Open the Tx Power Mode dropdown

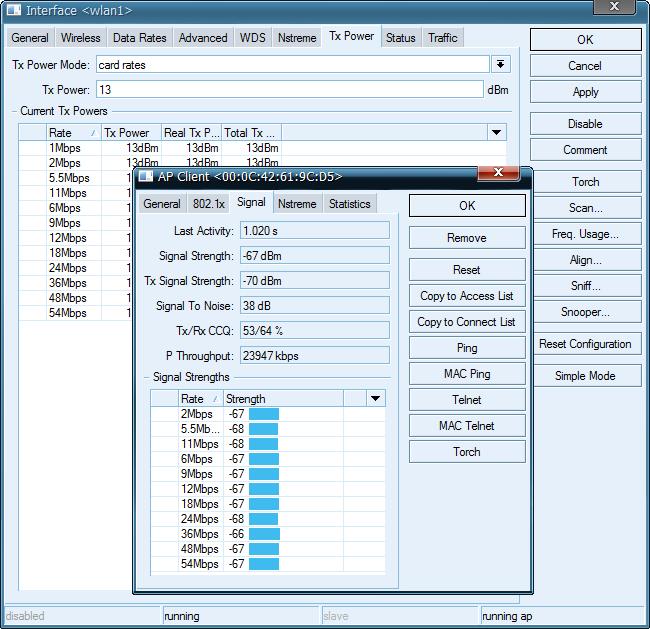pos(501,64)
